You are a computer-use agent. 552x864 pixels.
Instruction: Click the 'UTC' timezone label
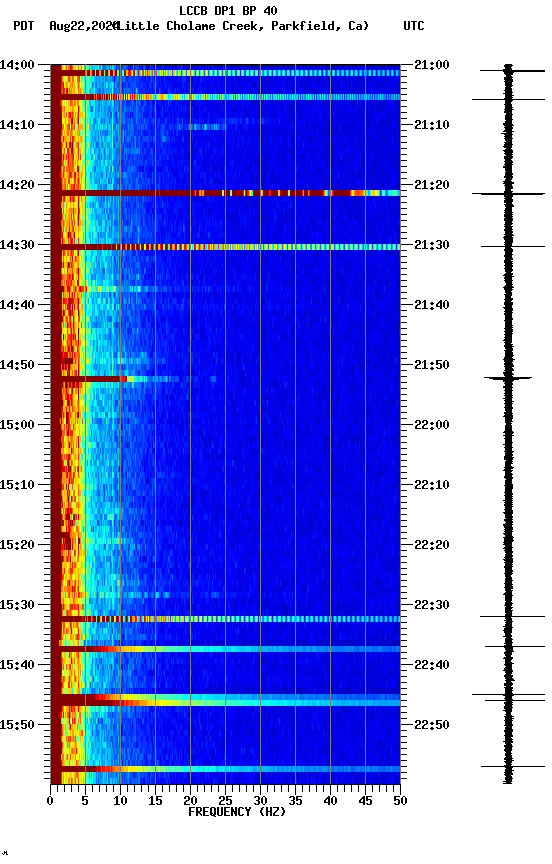pos(414,26)
